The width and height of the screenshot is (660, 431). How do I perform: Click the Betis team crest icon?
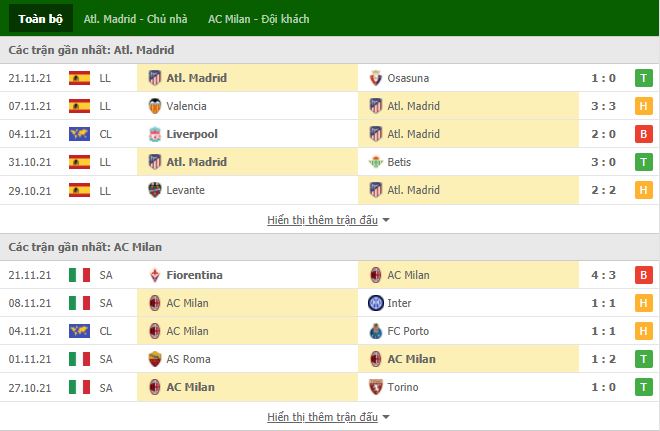point(375,162)
